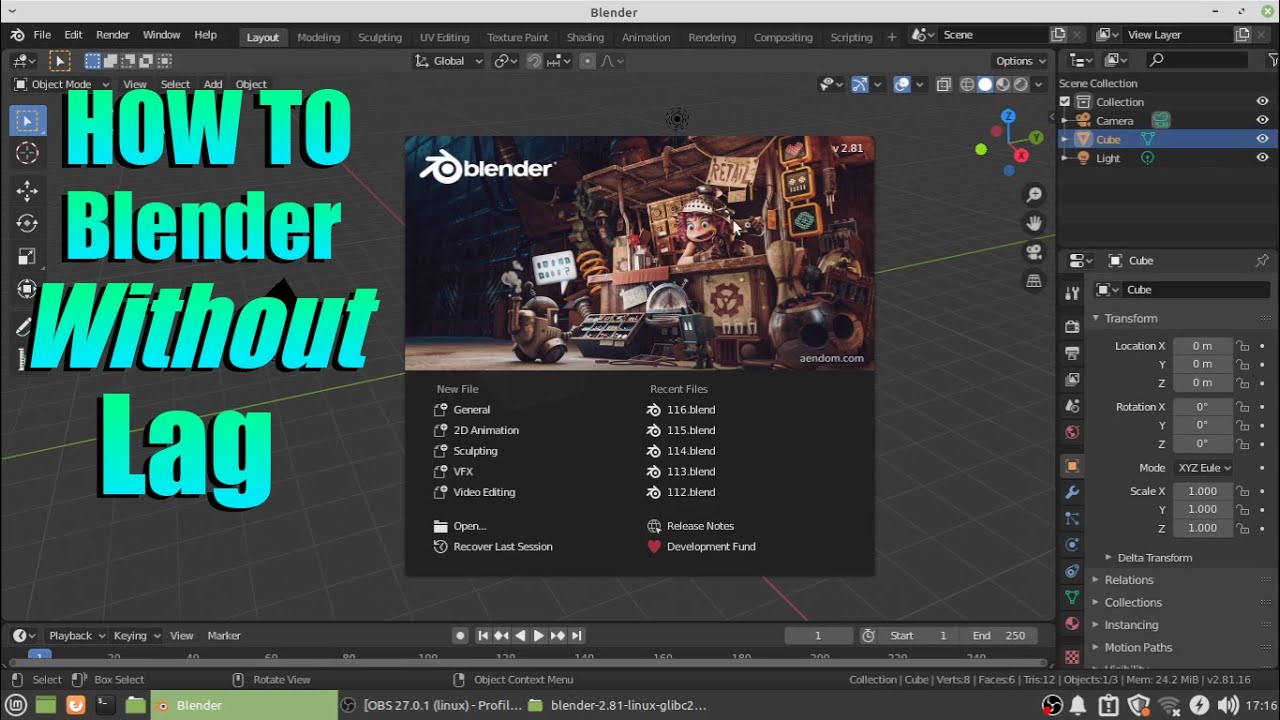Open World properties globe tab

(1072, 433)
